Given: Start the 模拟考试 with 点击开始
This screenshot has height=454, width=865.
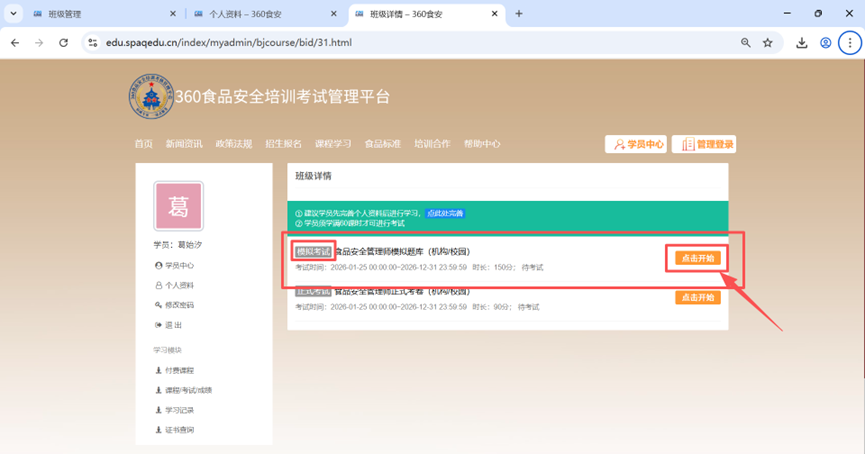Looking at the screenshot, I should pos(697,258).
